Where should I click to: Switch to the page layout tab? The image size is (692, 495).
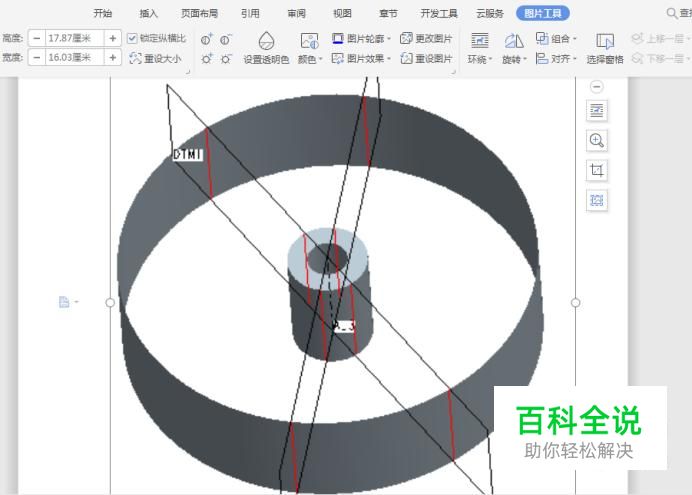point(199,13)
